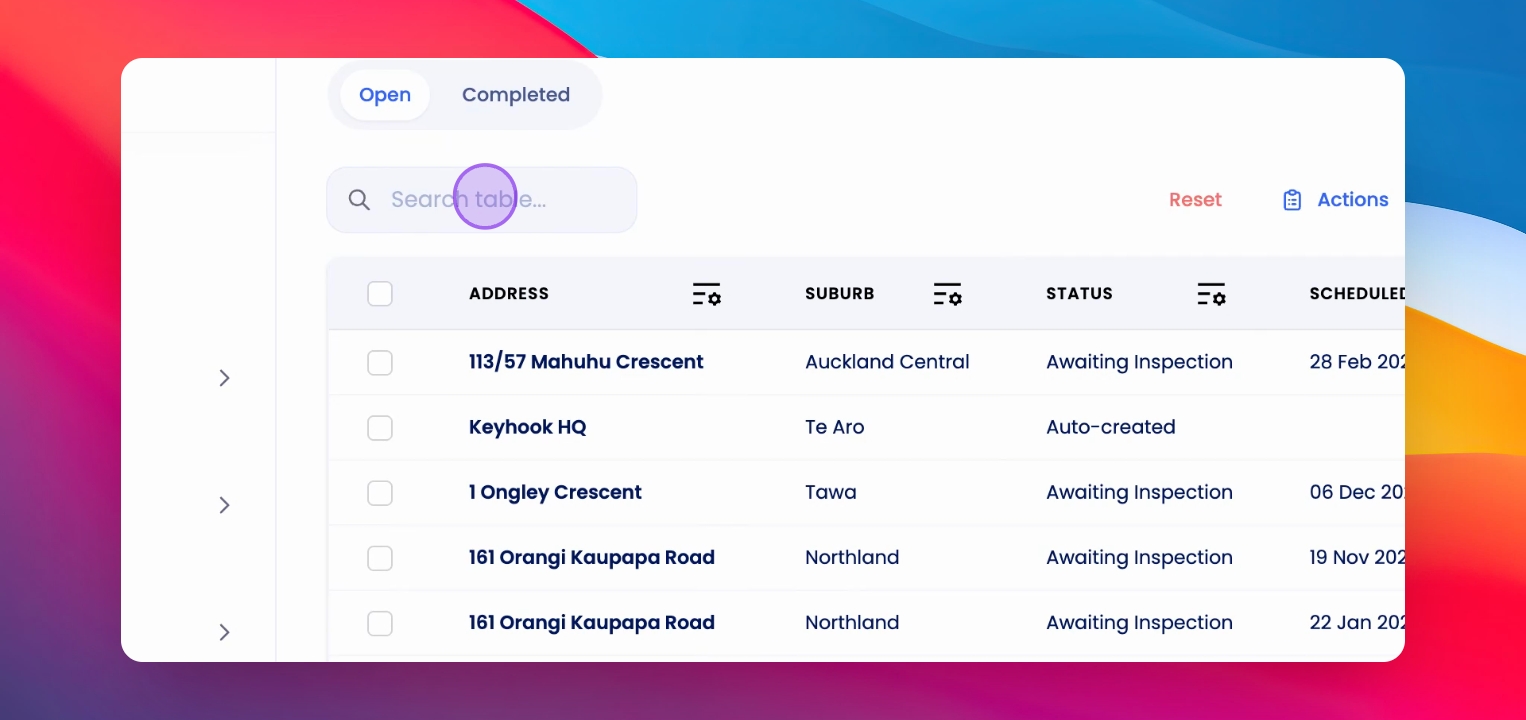Tick the Keyhook HQ row checkbox
Viewport: 1526px width, 720px height.
tap(380, 427)
